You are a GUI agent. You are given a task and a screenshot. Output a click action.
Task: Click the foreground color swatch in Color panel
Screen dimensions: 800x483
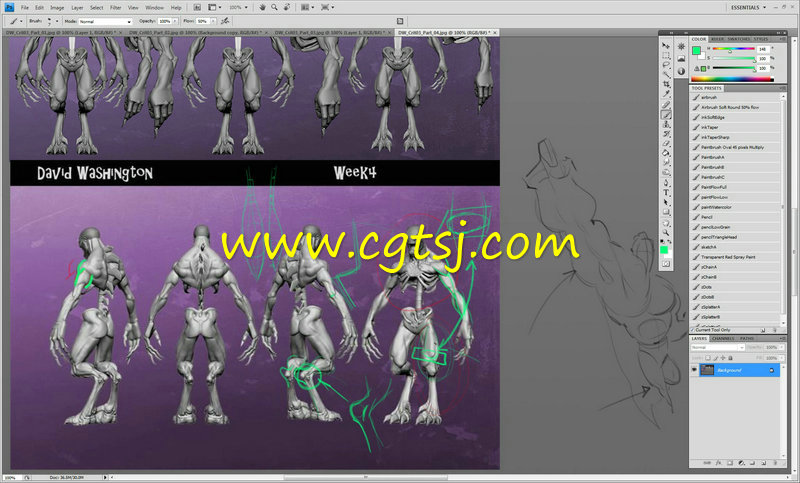[x=696, y=50]
